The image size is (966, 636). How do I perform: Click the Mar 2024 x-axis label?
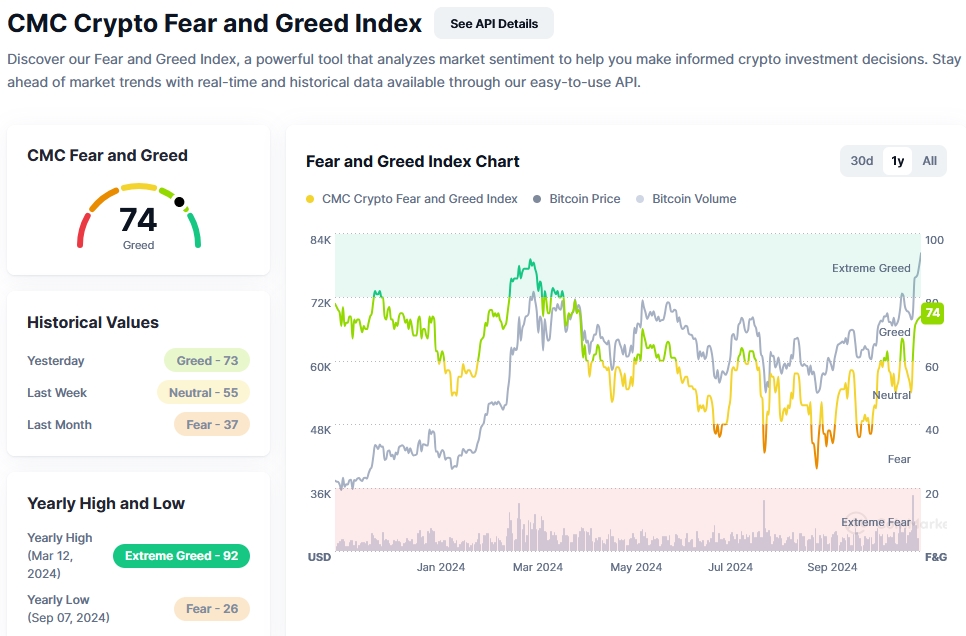537,567
